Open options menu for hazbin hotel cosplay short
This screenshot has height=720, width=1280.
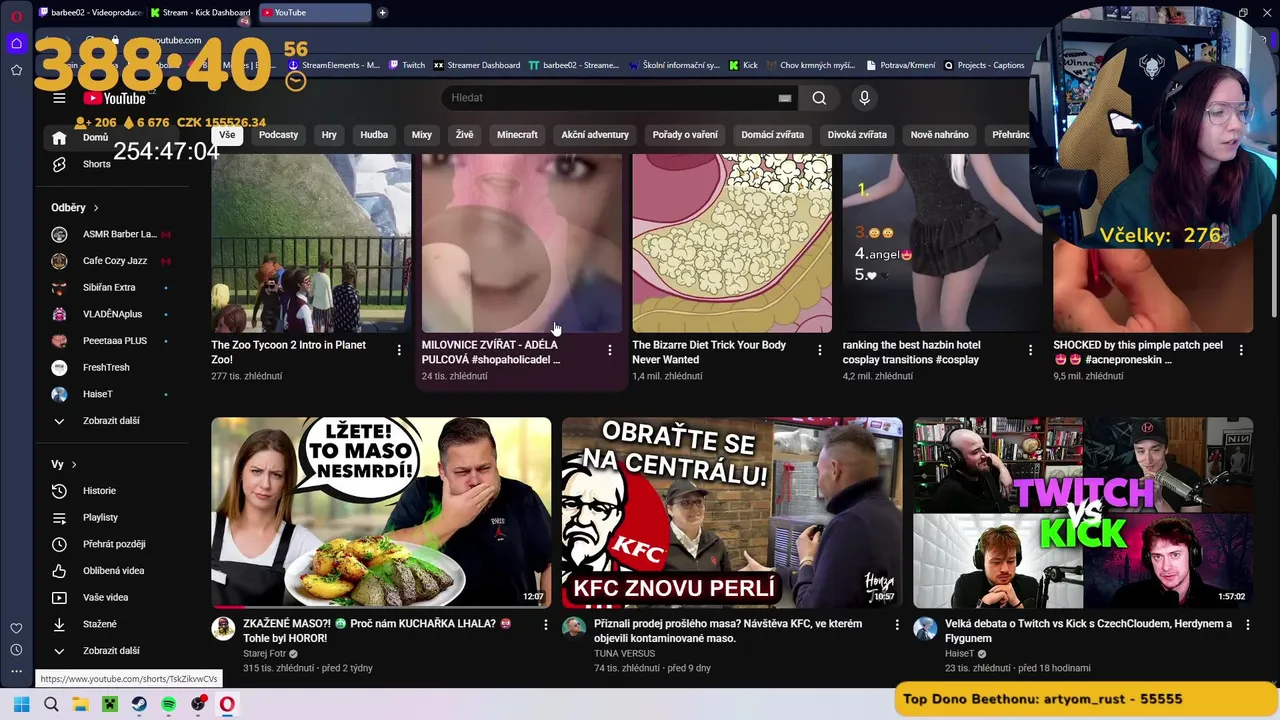(x=1030, y=350)
